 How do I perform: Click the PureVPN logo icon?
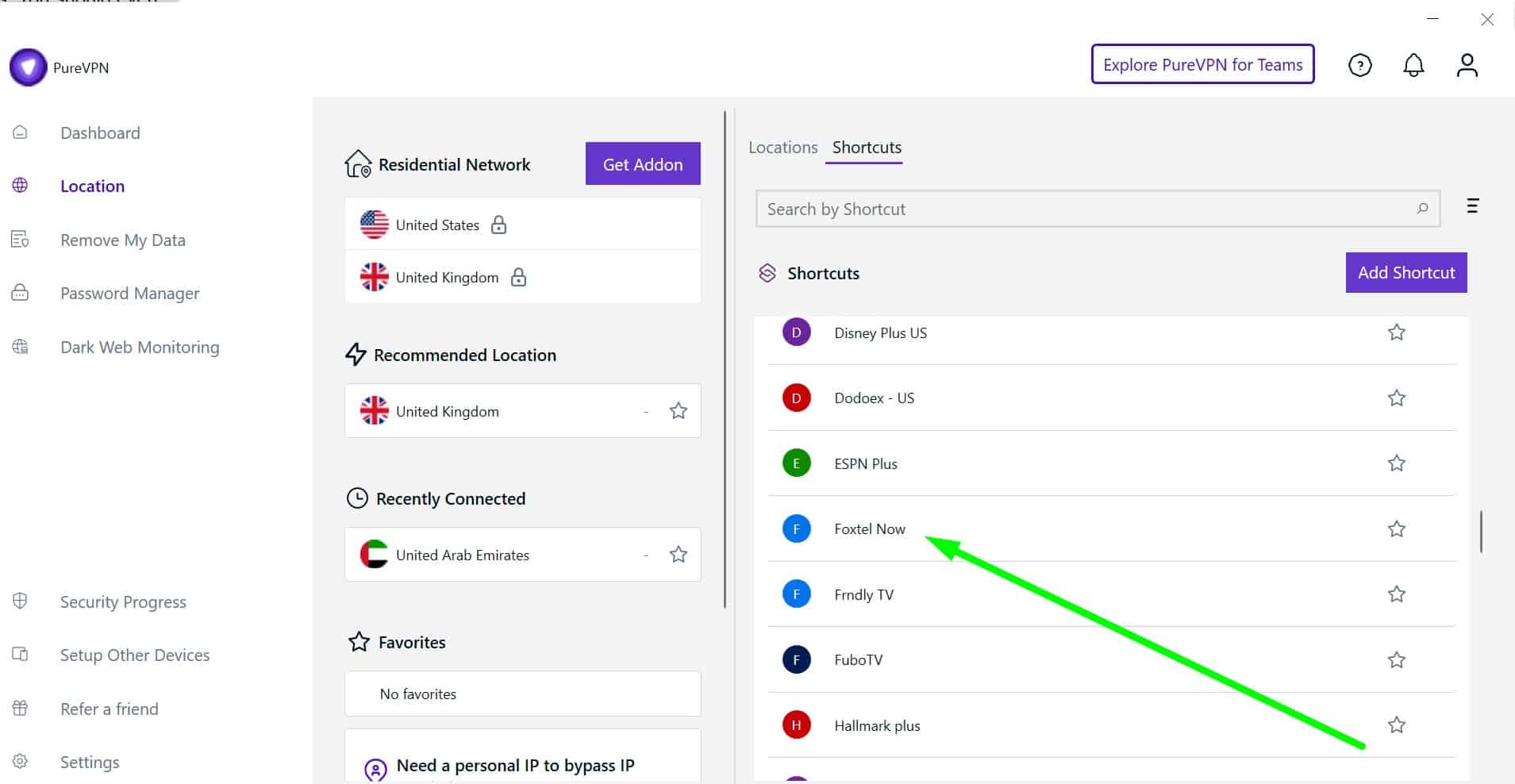pos(28,67)
